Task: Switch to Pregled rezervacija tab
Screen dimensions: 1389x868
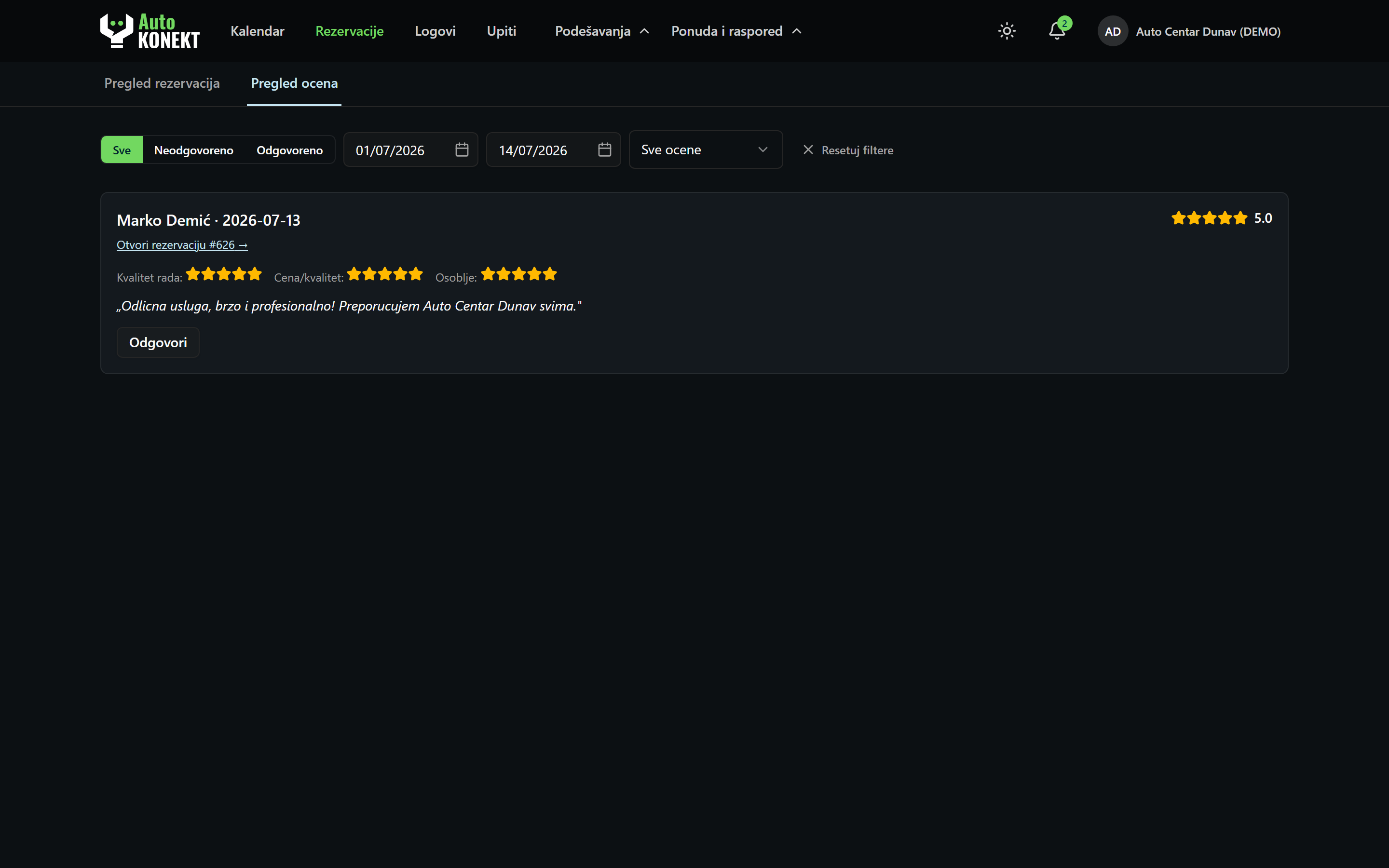Action: (x=162, y=83)
